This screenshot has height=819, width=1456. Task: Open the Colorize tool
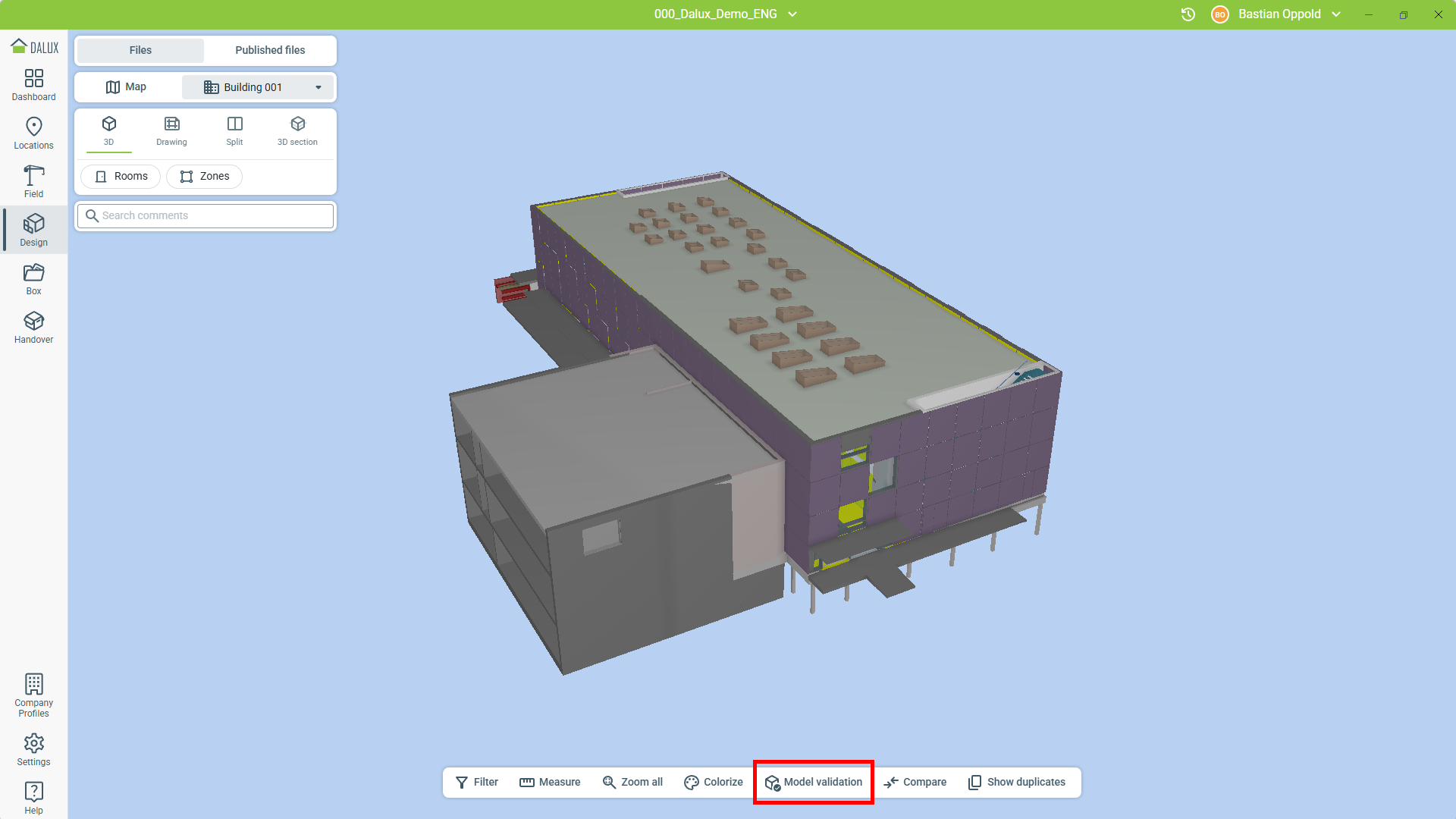[712, 782]
